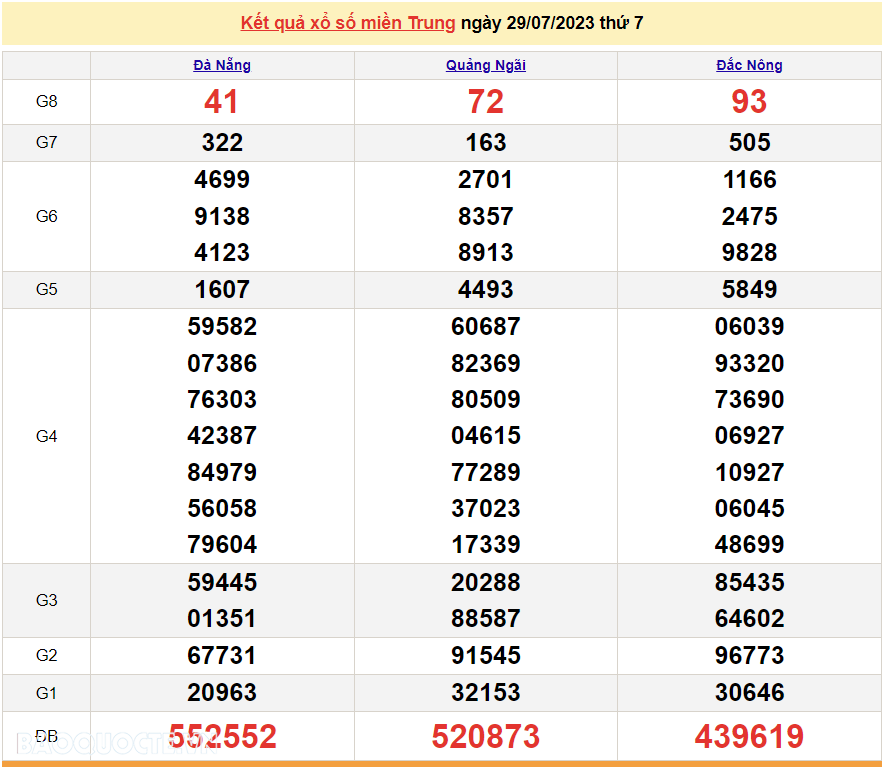Screen dimensions: 882x767
Task: Click the G7 number 322
Action: click(x=222, y=143)
